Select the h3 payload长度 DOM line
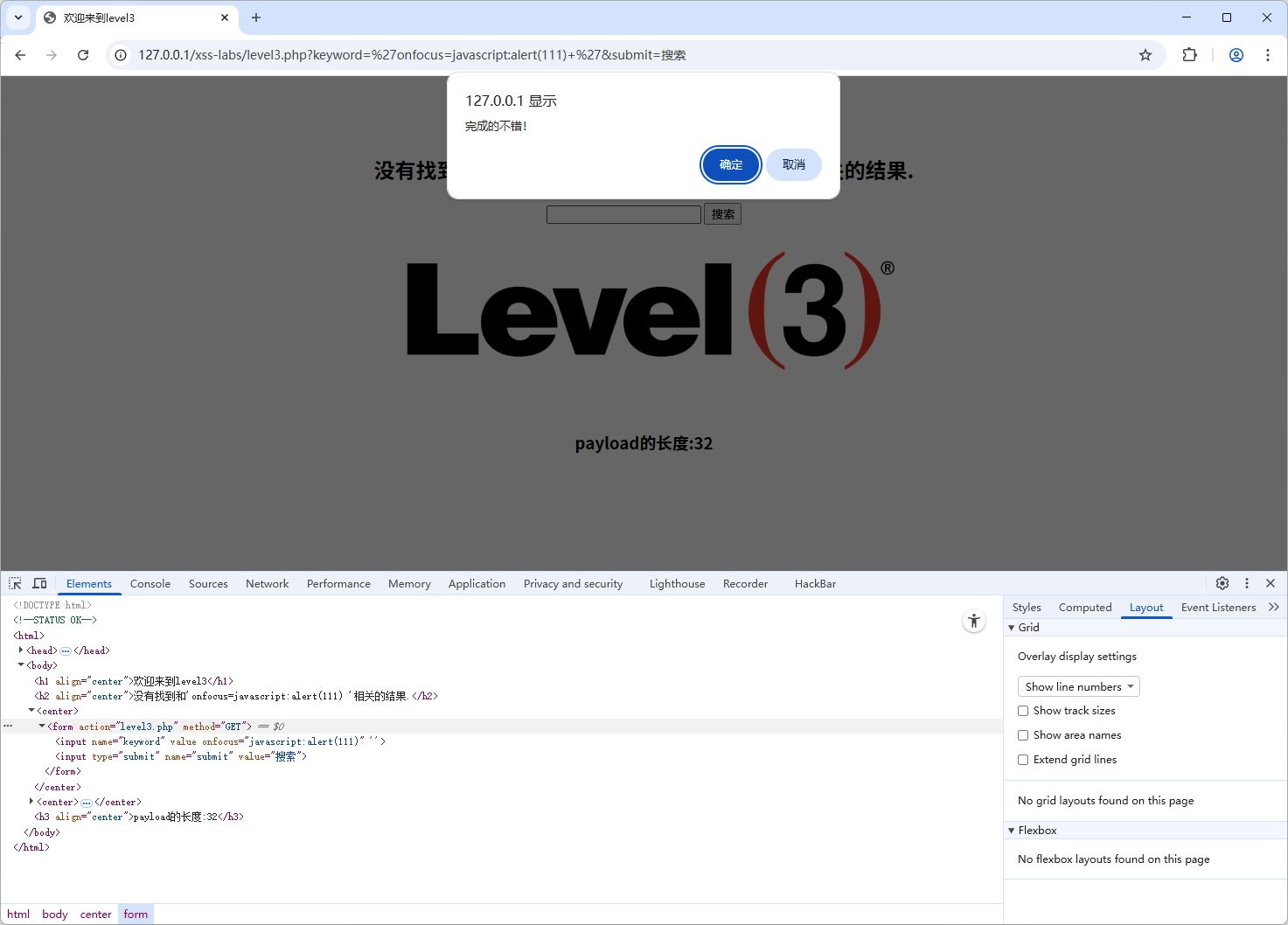Image resolution: width=1288 pixels, height=925 pixels. click(139, 817)
